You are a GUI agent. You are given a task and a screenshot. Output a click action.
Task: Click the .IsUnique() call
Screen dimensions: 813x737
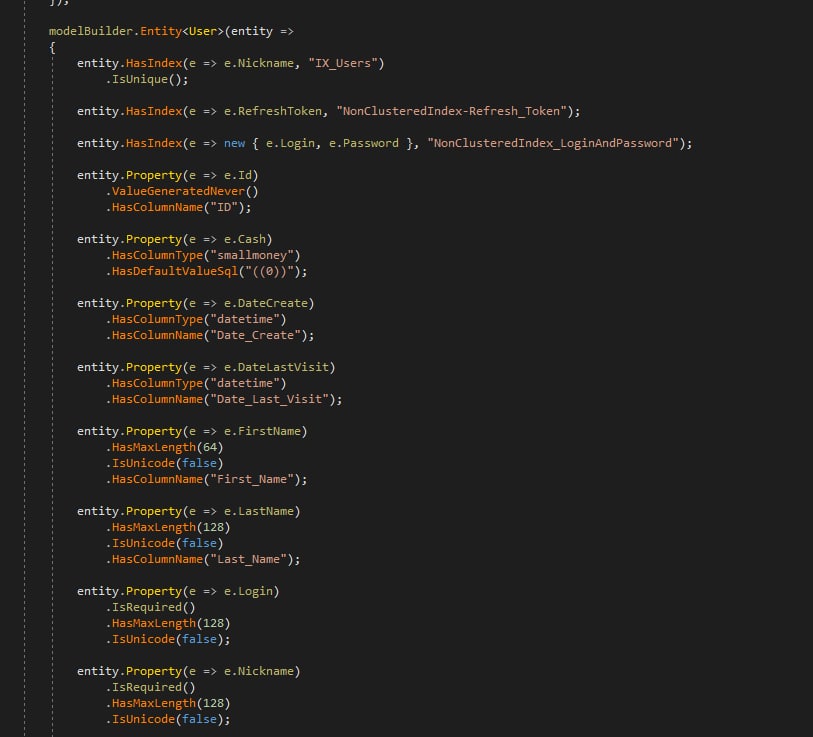(x=147, y=79)
